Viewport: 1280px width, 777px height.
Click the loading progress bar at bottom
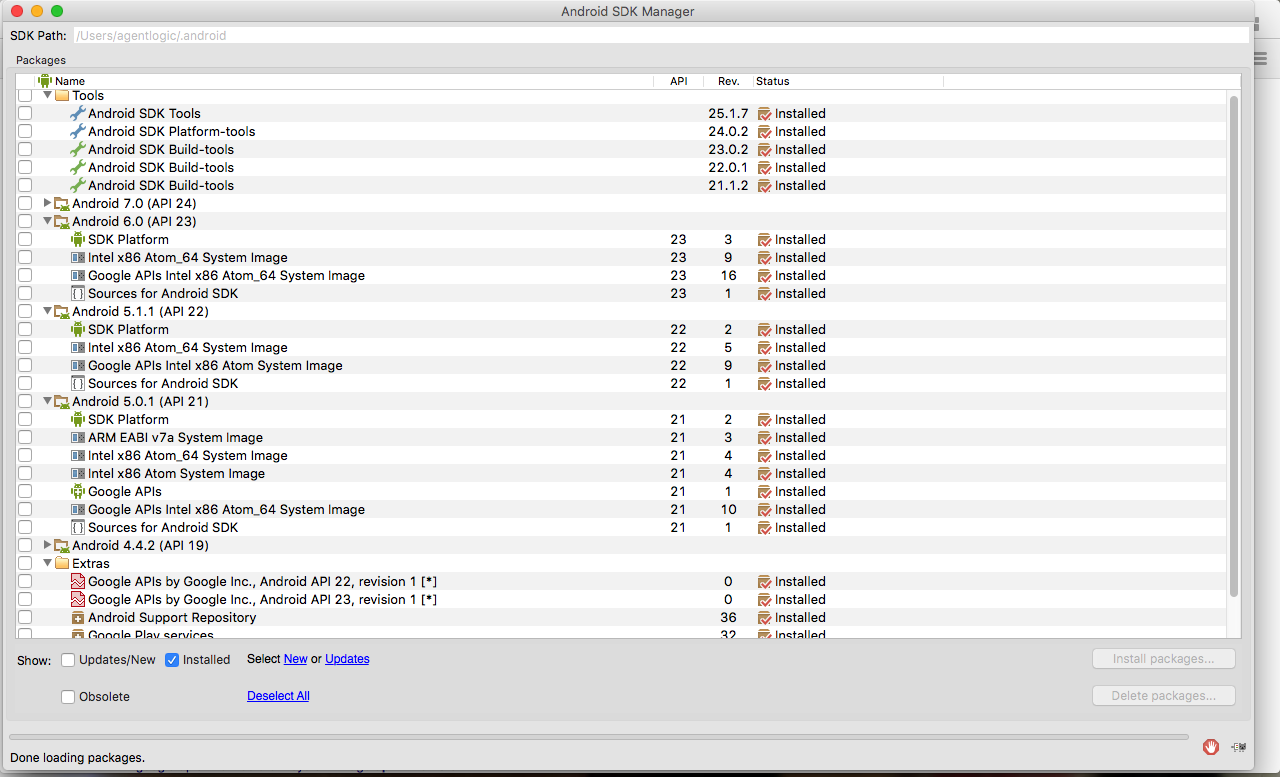599,737
